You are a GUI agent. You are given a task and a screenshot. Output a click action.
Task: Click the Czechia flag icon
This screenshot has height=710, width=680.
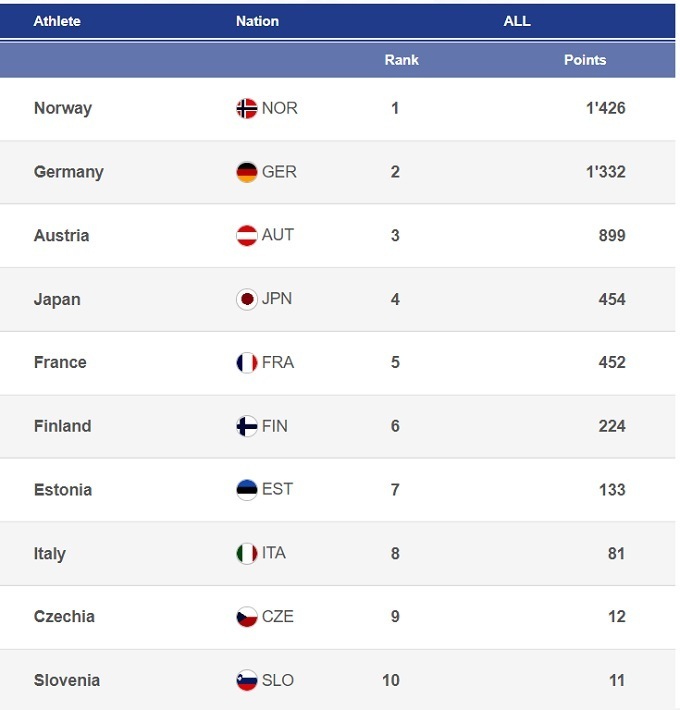pyautogui.click(x=247, y=617)
